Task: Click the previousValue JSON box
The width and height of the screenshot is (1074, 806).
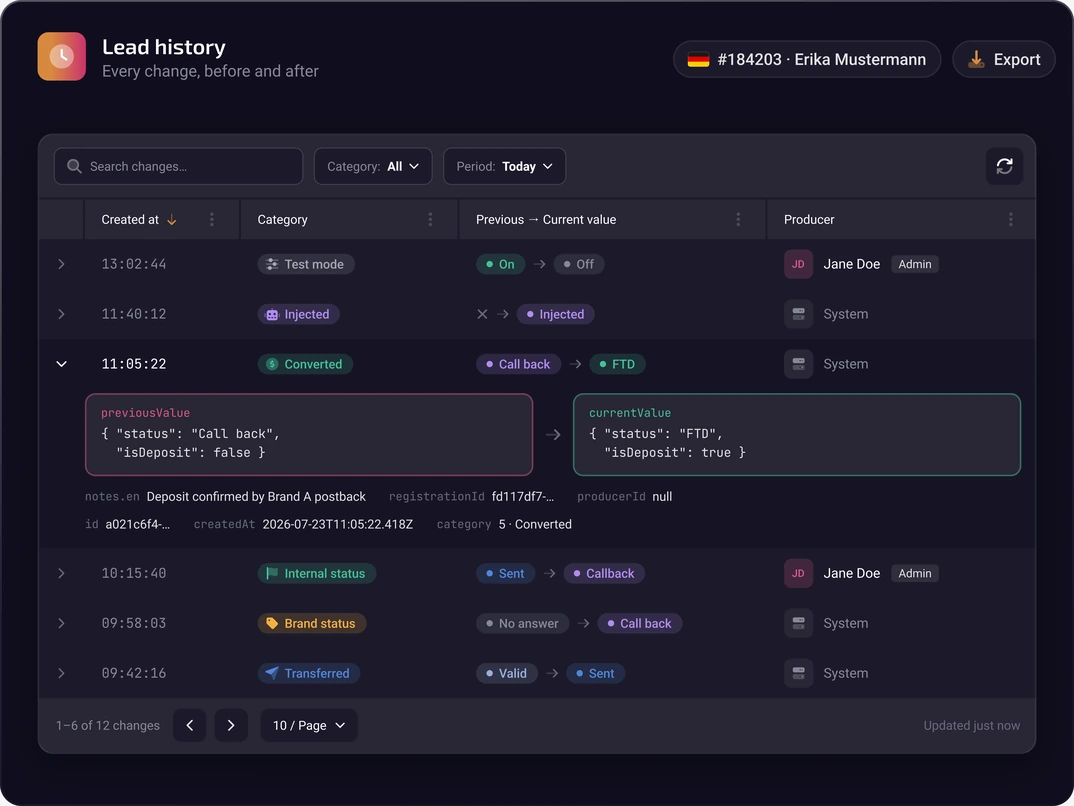Action: 309,434
